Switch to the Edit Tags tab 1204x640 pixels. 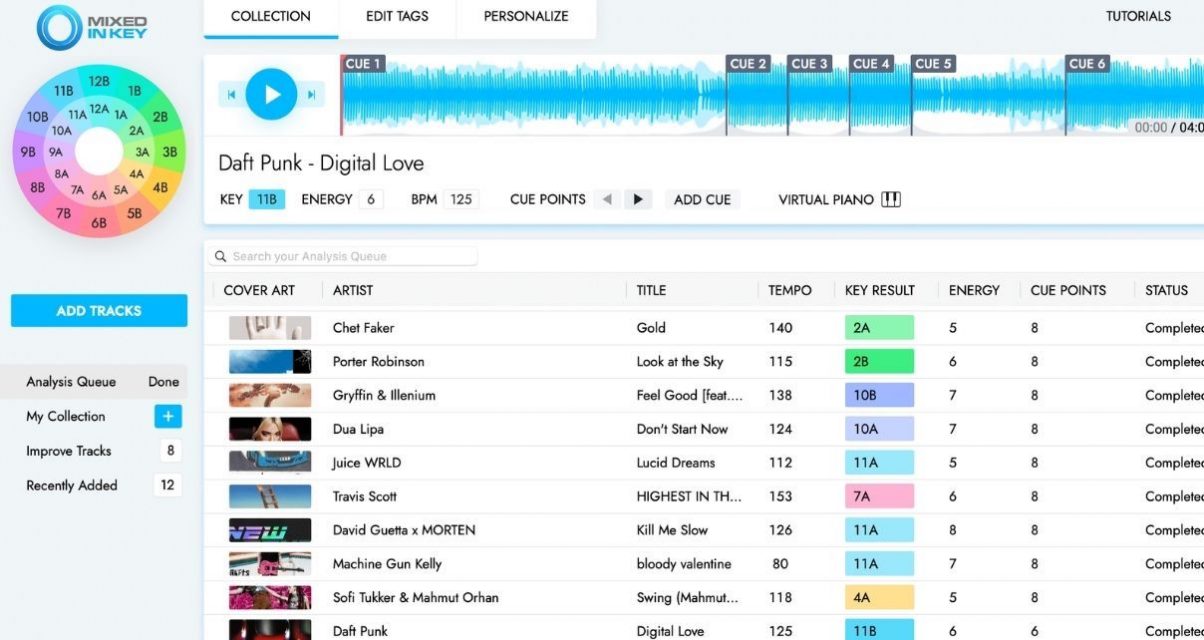point(397,17)
